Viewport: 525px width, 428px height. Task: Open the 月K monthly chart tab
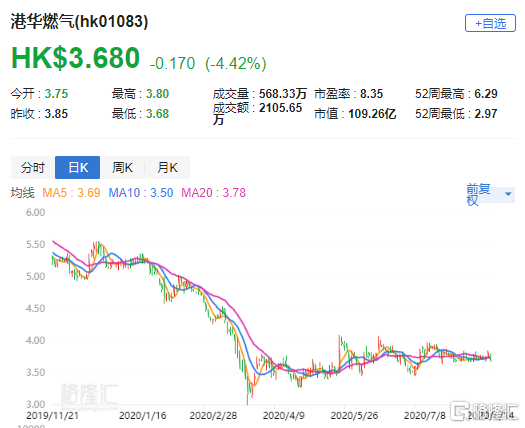click(x=167, y=167)
